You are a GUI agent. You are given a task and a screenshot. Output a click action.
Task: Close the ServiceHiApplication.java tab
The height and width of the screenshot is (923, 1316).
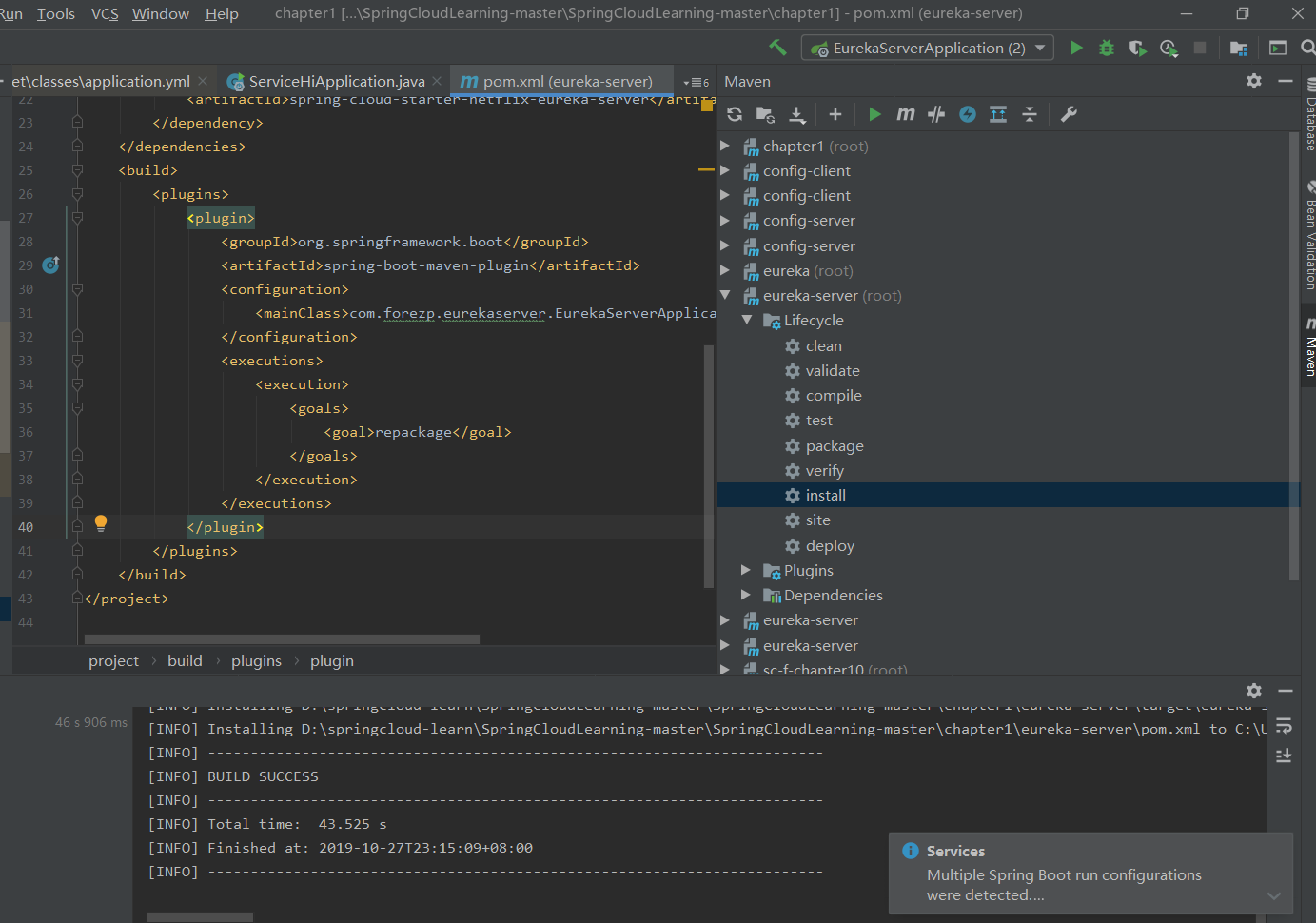tap(437, 81)
